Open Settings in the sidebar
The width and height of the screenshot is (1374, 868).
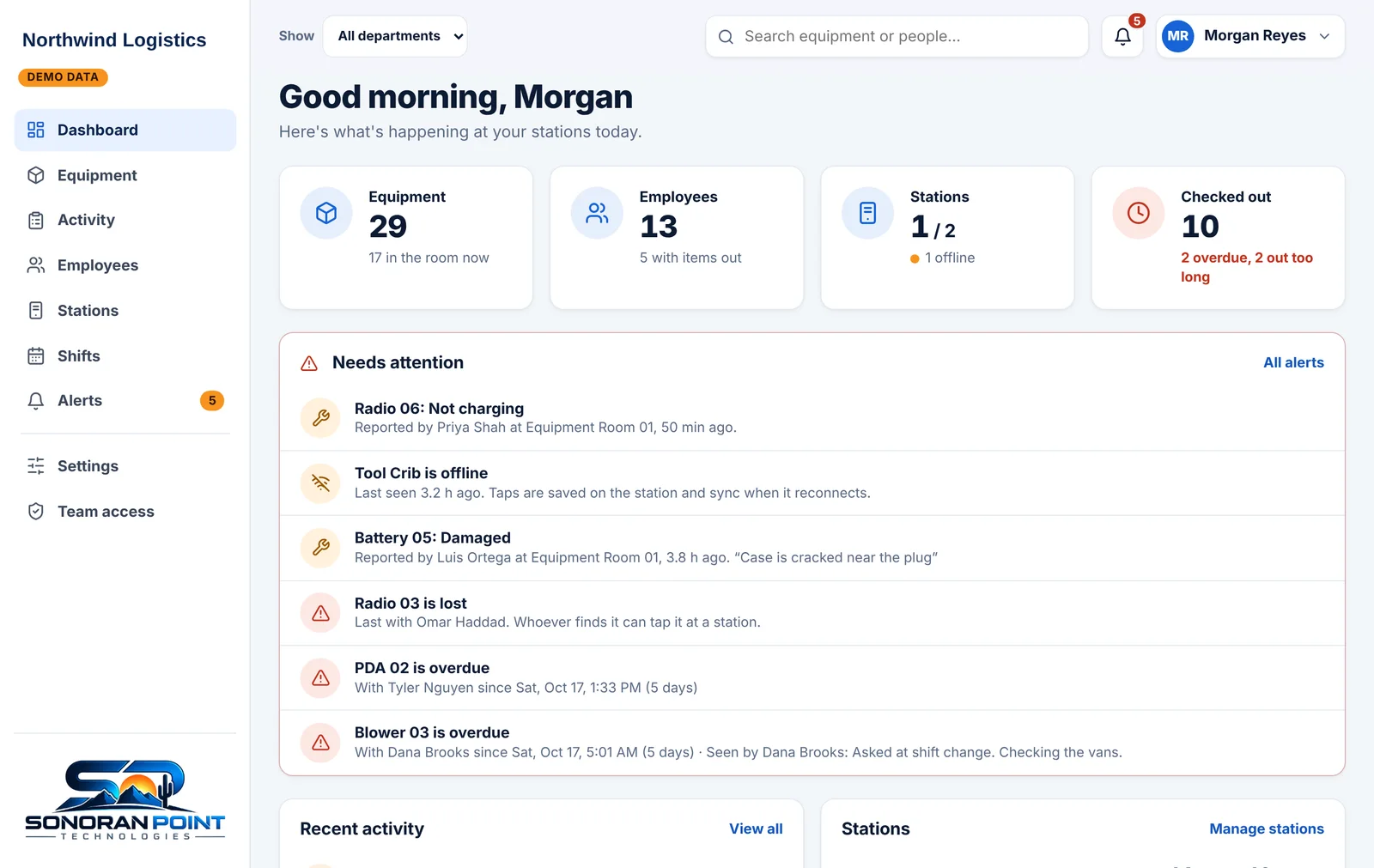pos(125,466)
